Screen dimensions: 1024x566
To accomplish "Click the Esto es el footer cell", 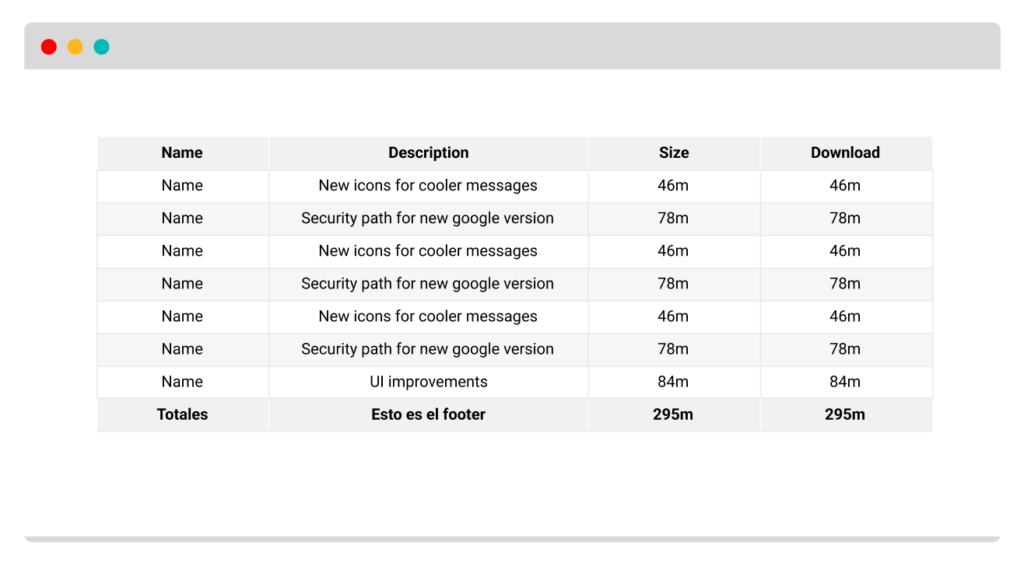I will pos(428,415).
